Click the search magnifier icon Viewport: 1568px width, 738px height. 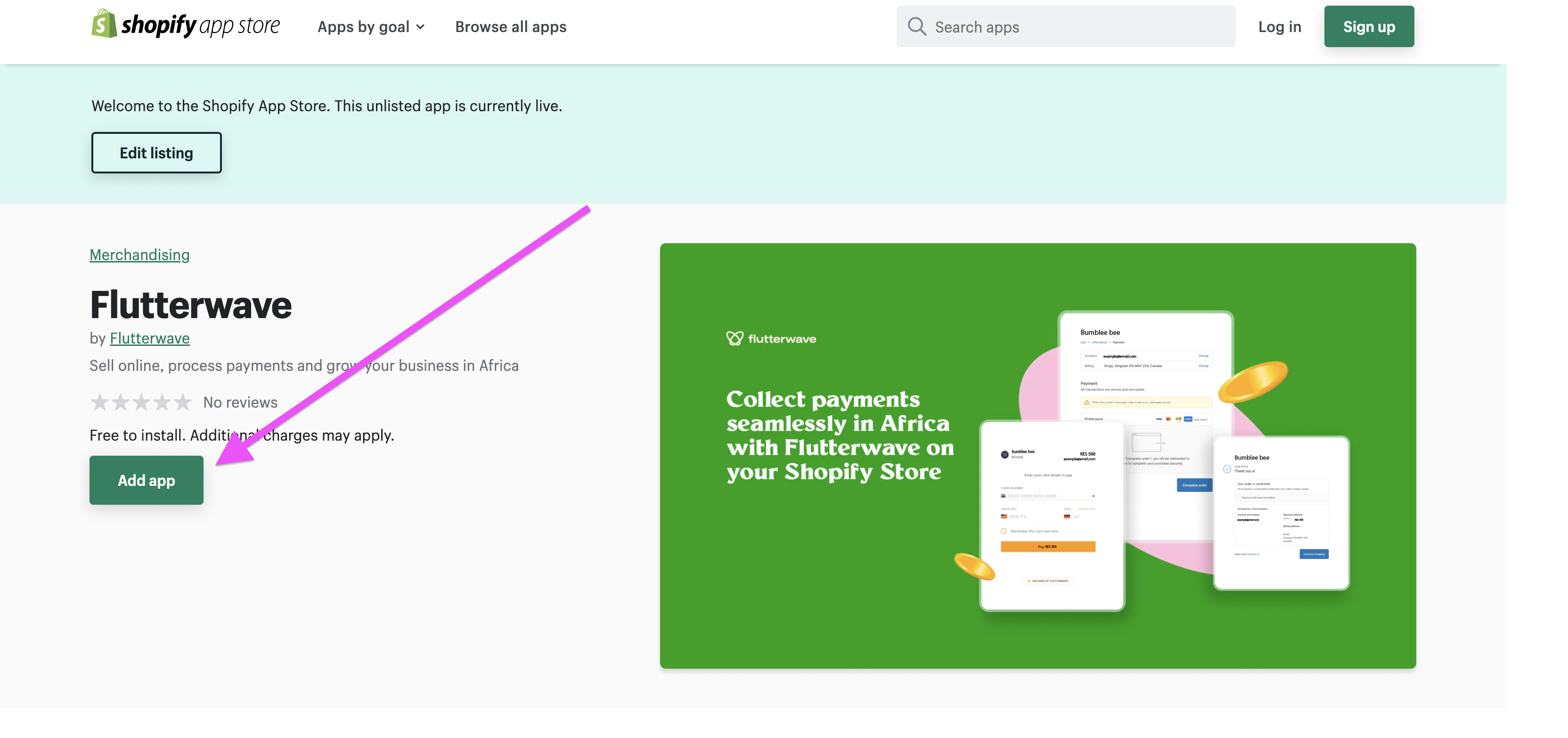915,26
